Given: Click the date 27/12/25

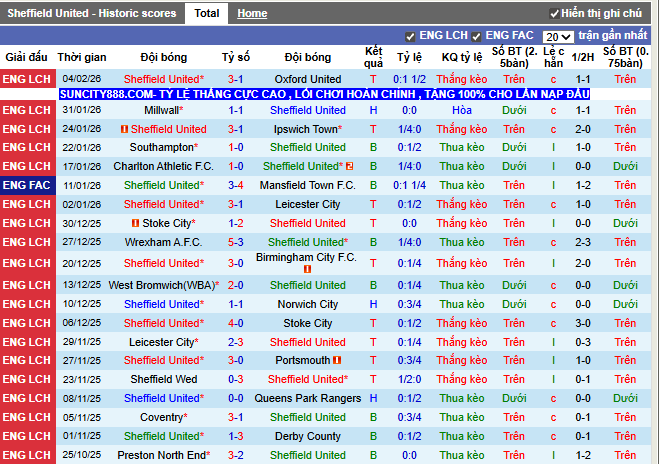Looking at the screenshot, I should tap(82, 243).
